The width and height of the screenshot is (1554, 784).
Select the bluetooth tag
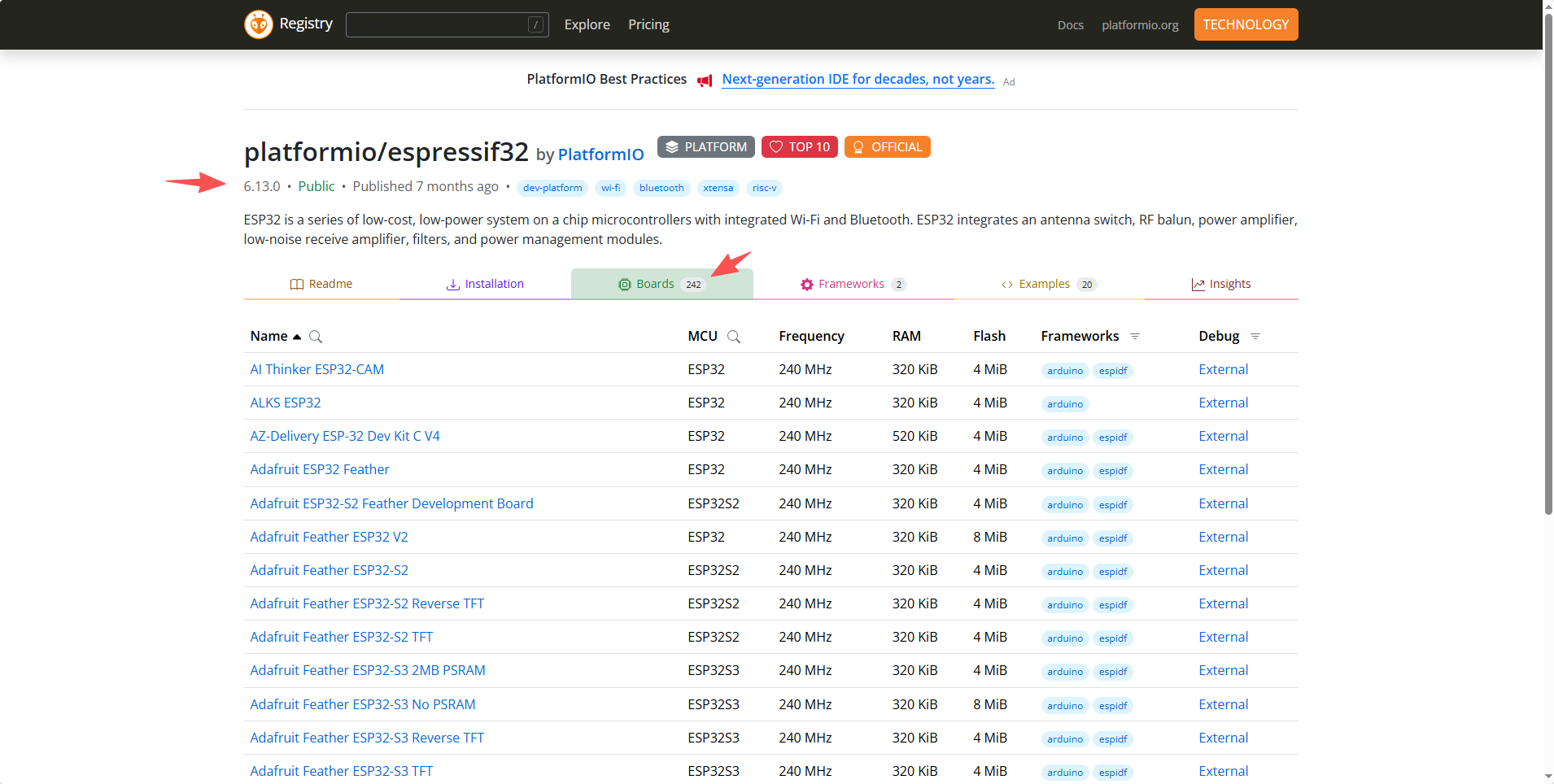pos(661,188)
